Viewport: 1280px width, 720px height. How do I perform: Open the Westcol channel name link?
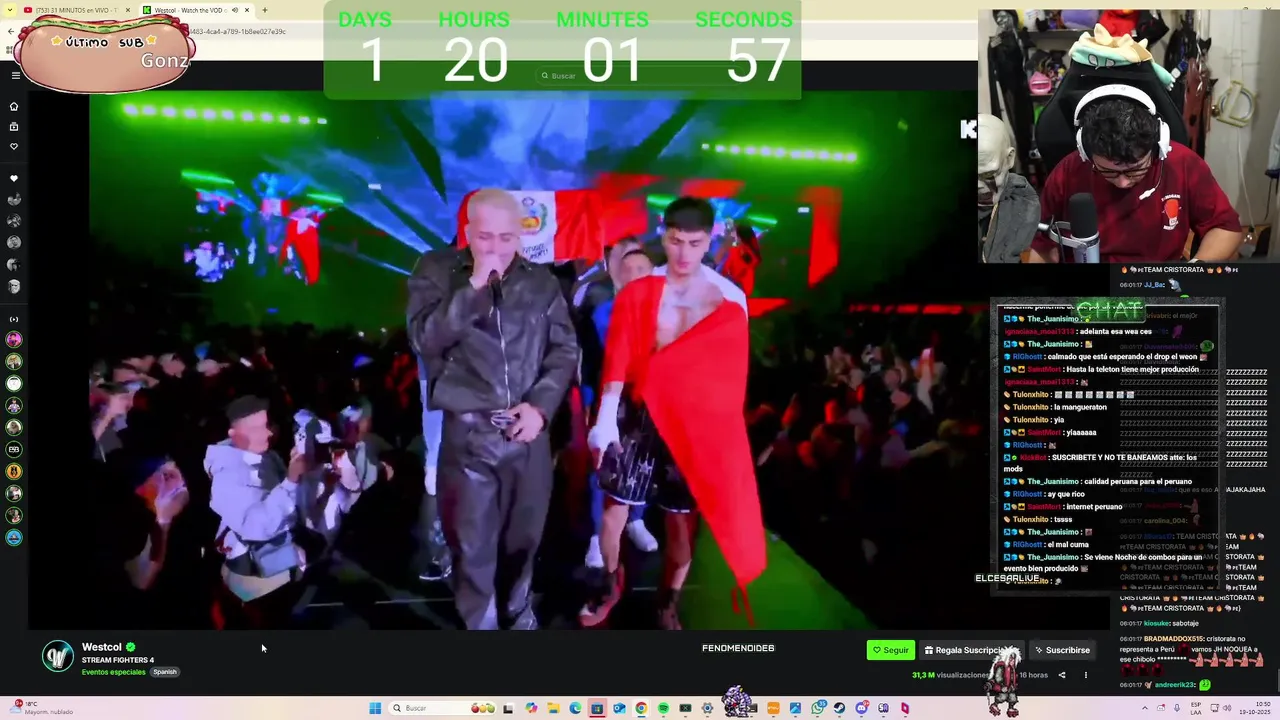pos(101,647)
